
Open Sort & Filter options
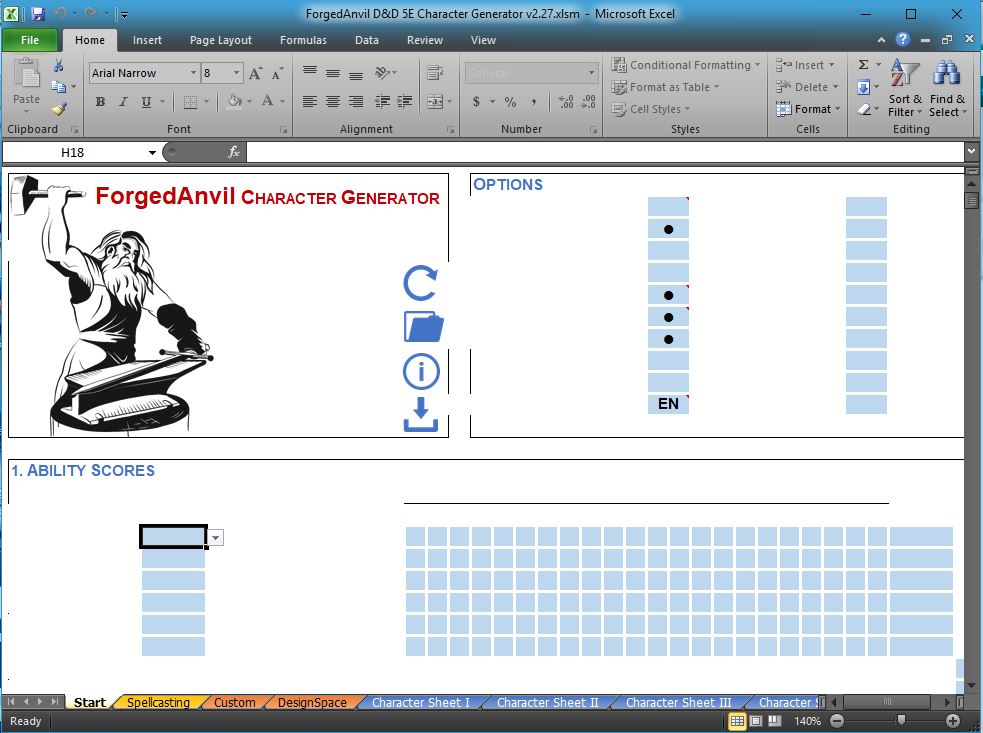[905, 88]
